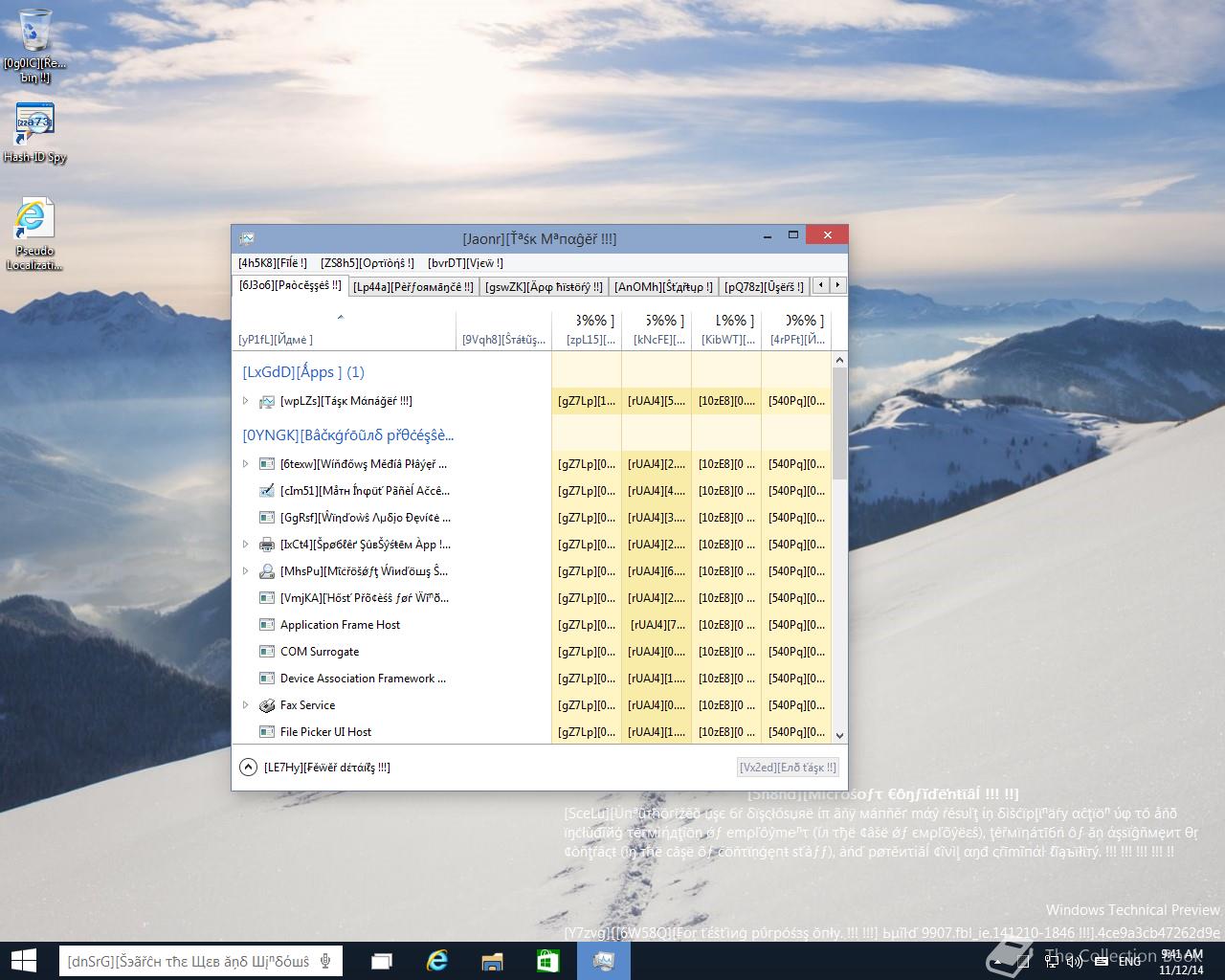
Task: Click the File Picker UI Host icon
Action: pos(267,732)
